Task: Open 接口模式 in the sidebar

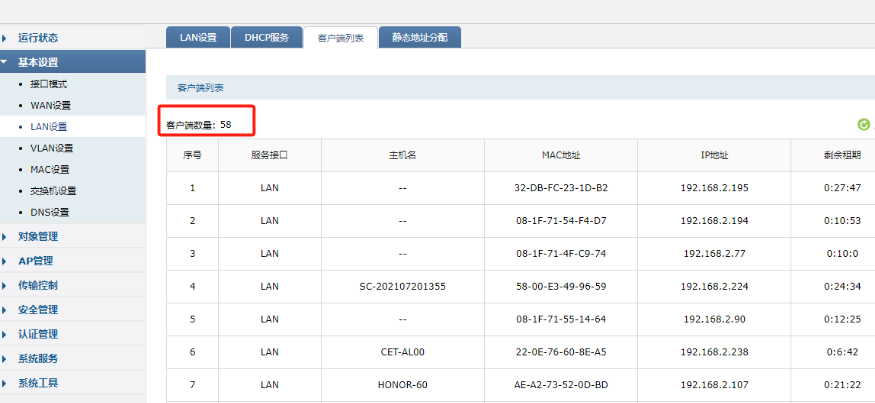Action: 49,84
